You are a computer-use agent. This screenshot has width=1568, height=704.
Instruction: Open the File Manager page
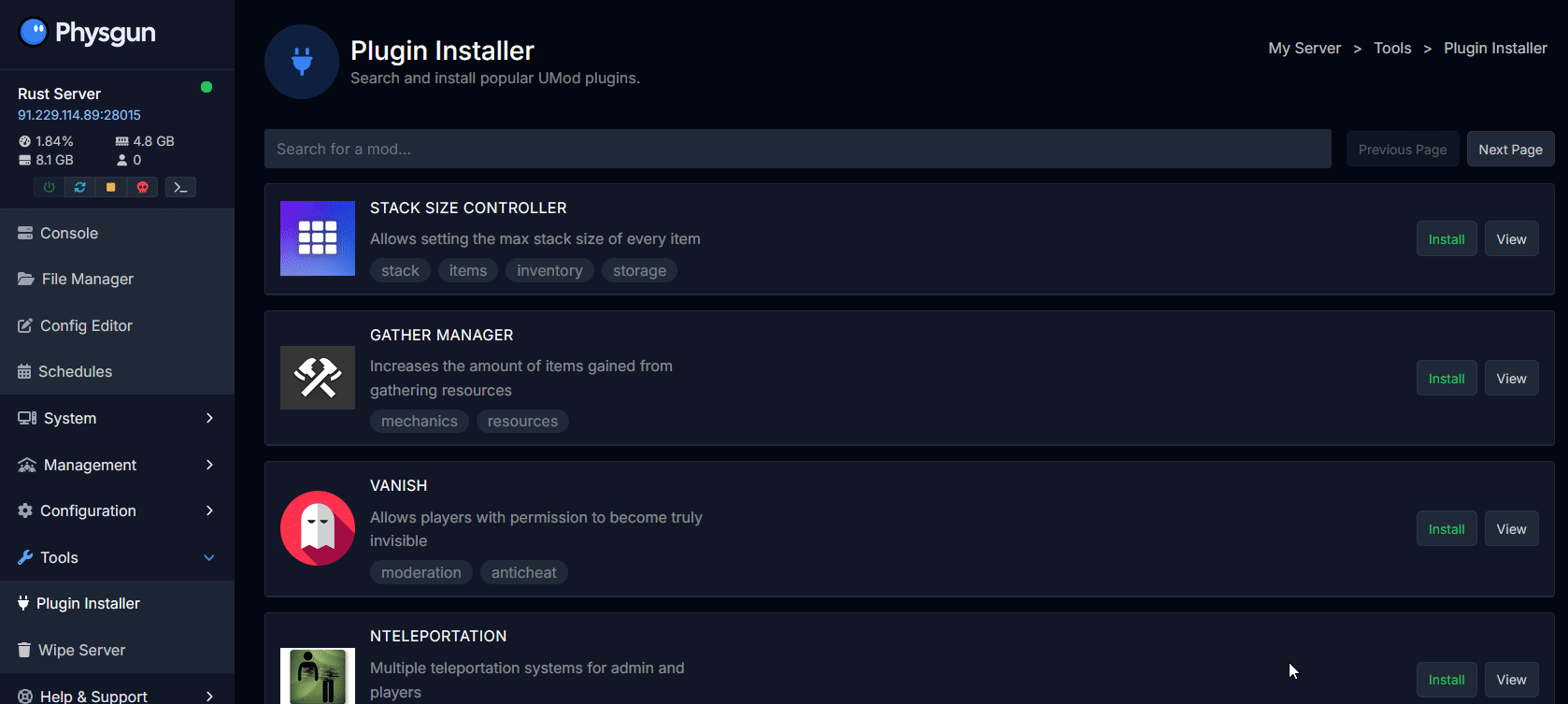(x=87, y=279)
